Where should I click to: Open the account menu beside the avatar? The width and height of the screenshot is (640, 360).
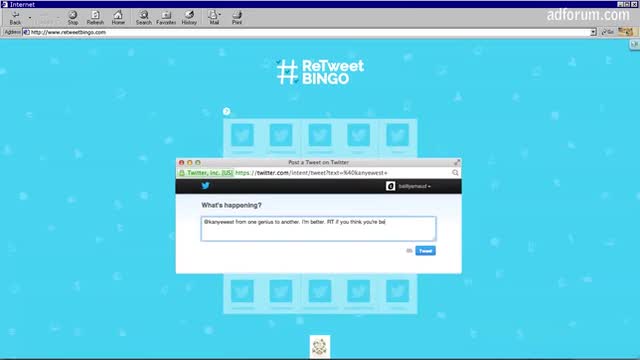[x=414, y=186]
